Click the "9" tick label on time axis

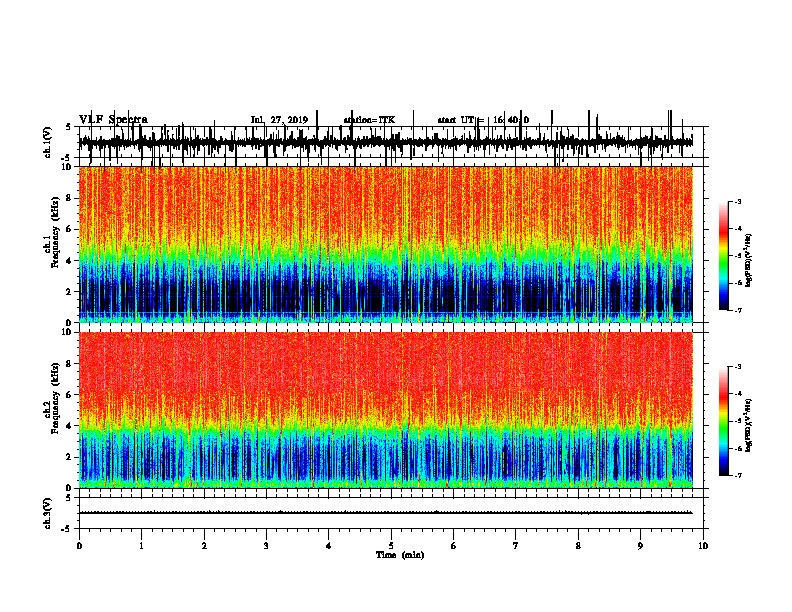640,546
